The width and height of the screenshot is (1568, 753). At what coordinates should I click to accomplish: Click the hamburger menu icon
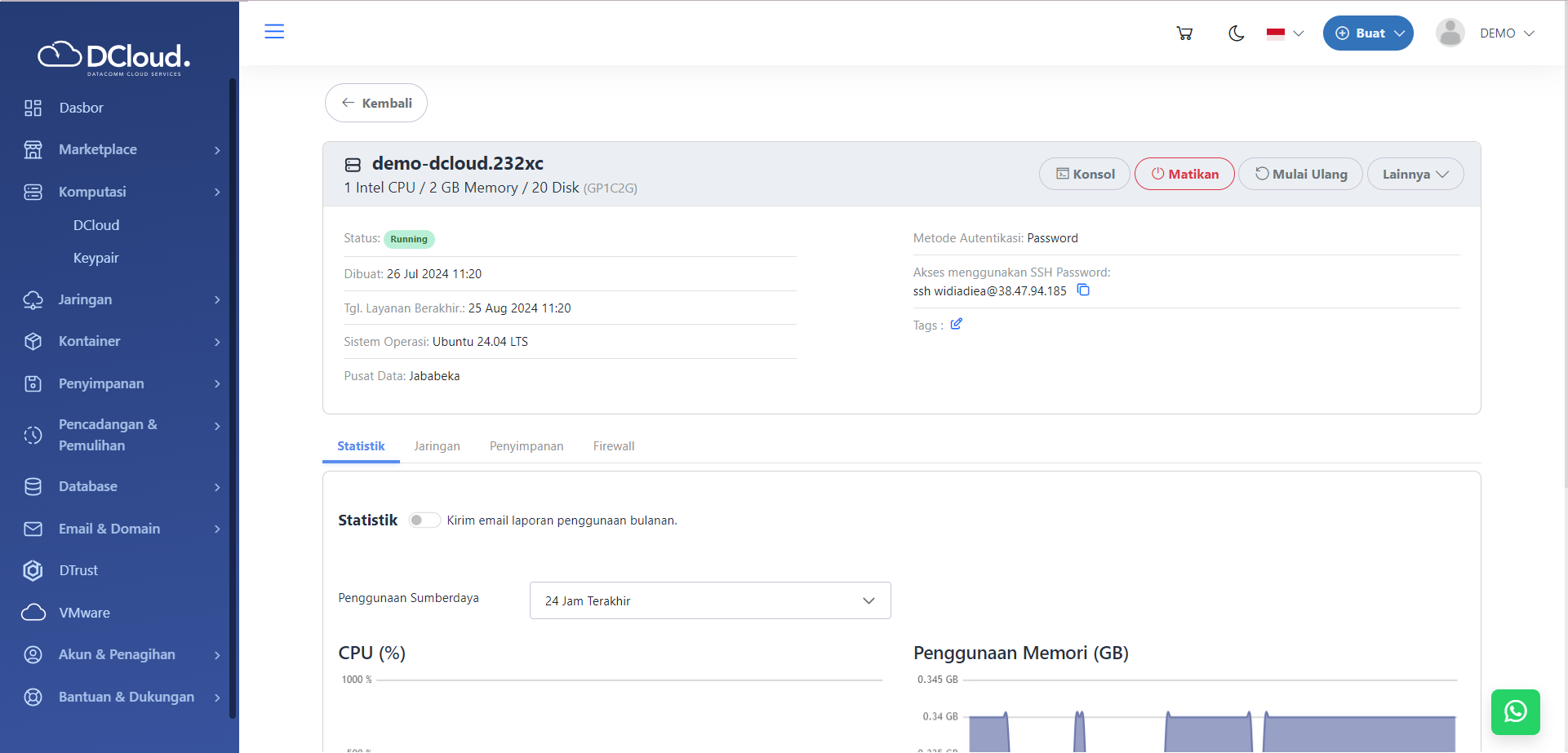point(274,32)
